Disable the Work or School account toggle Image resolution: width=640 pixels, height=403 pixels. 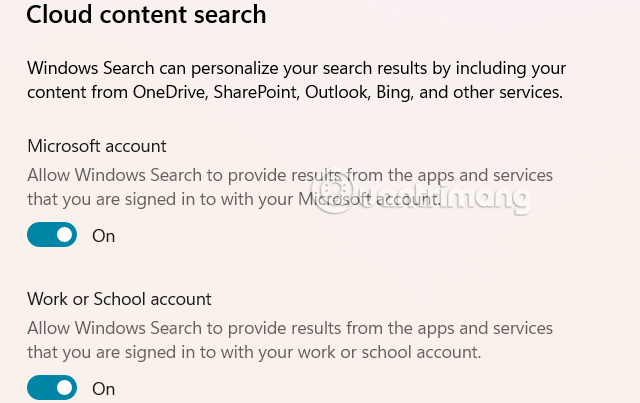tap(52, 387)
